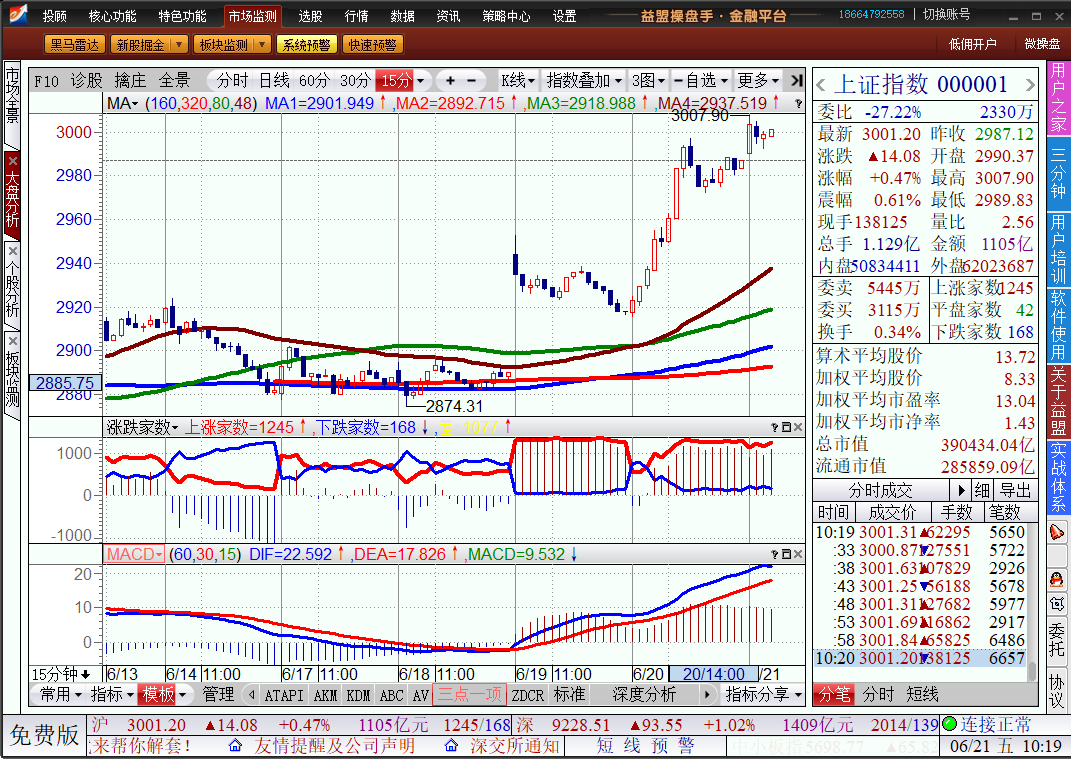
Task: Click the 黑马雷达 button
Action: (x=74, y=45)
